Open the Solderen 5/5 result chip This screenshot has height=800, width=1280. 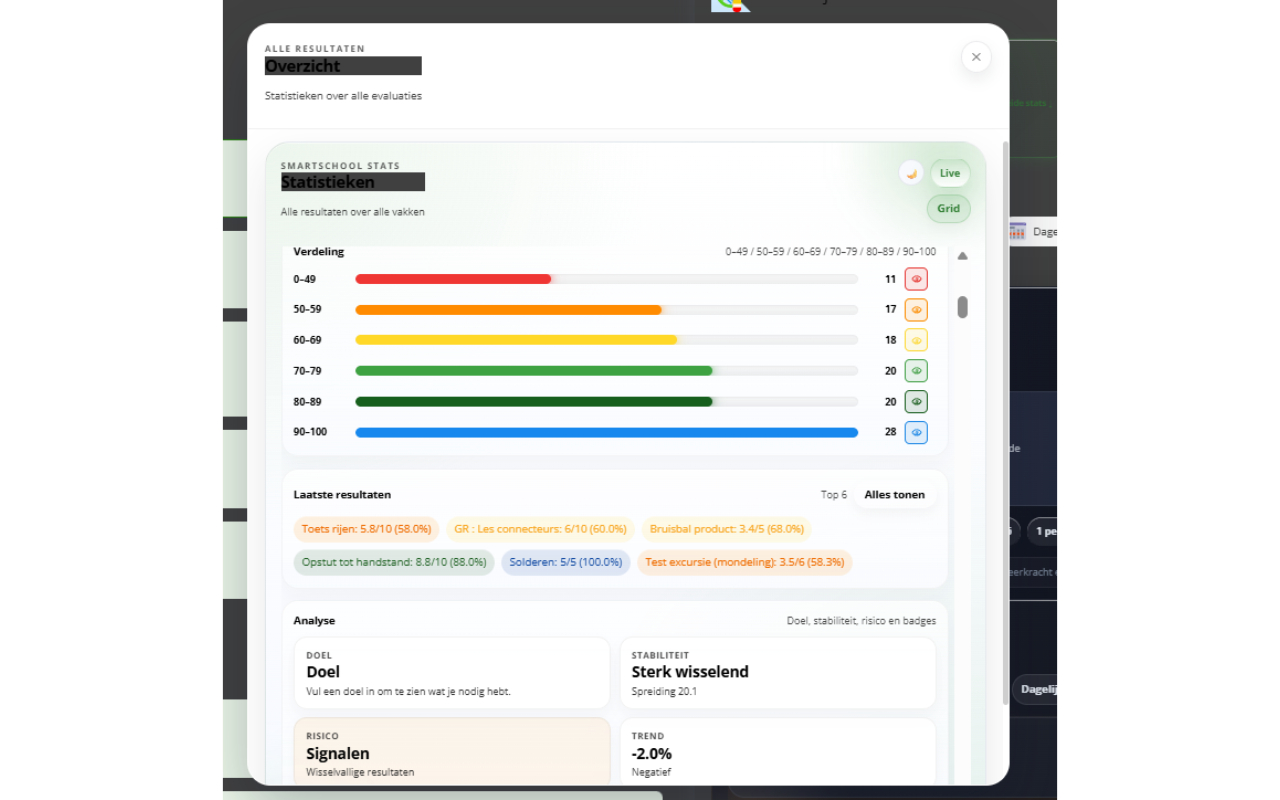pos(566,562)
